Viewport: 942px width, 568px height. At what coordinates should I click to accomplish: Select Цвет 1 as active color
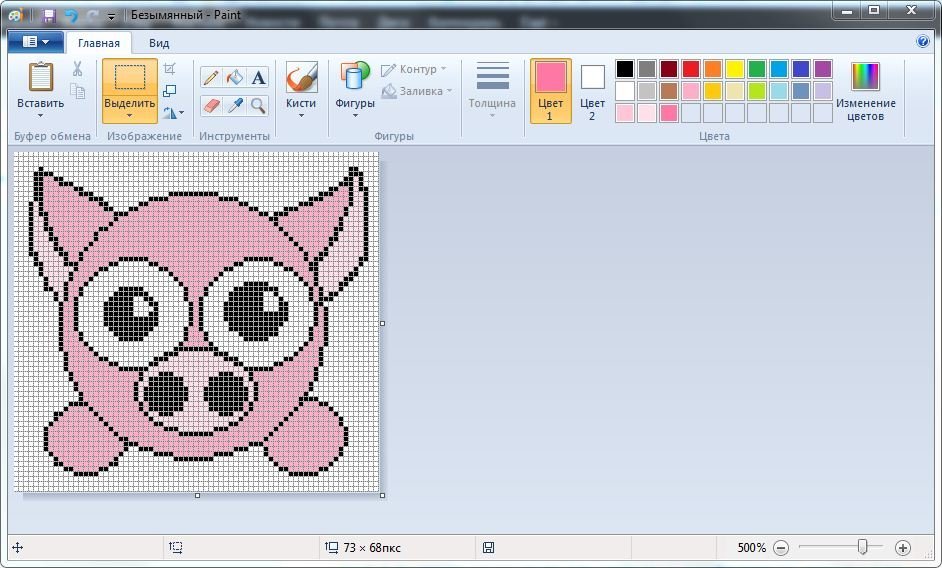click(x=550, y=90)
